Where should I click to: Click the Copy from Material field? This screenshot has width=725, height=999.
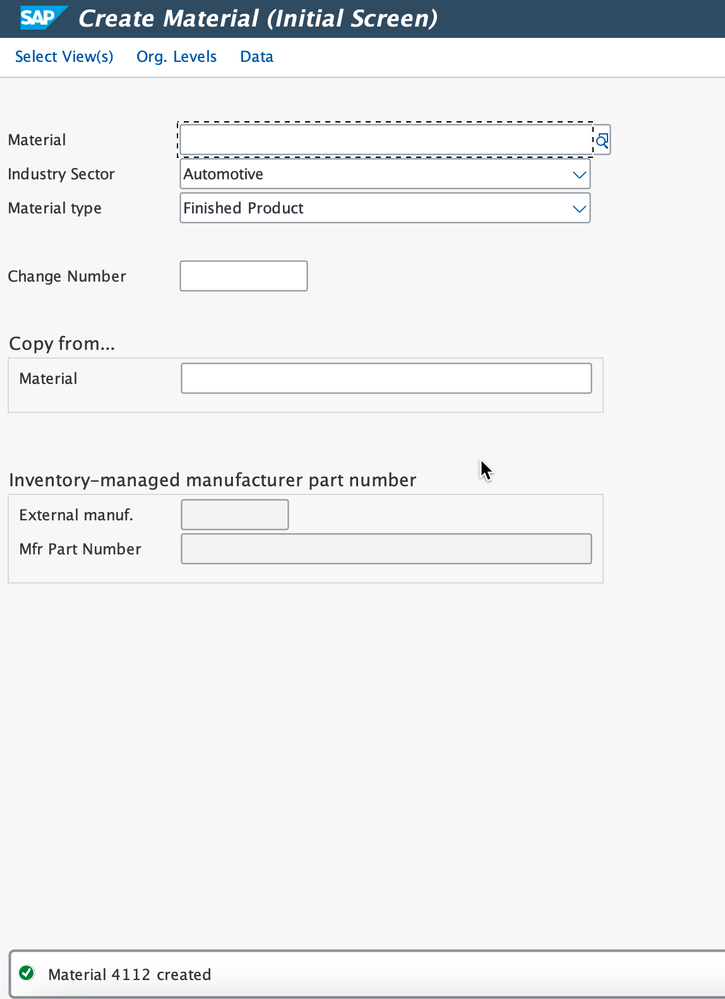coord(386,378)
